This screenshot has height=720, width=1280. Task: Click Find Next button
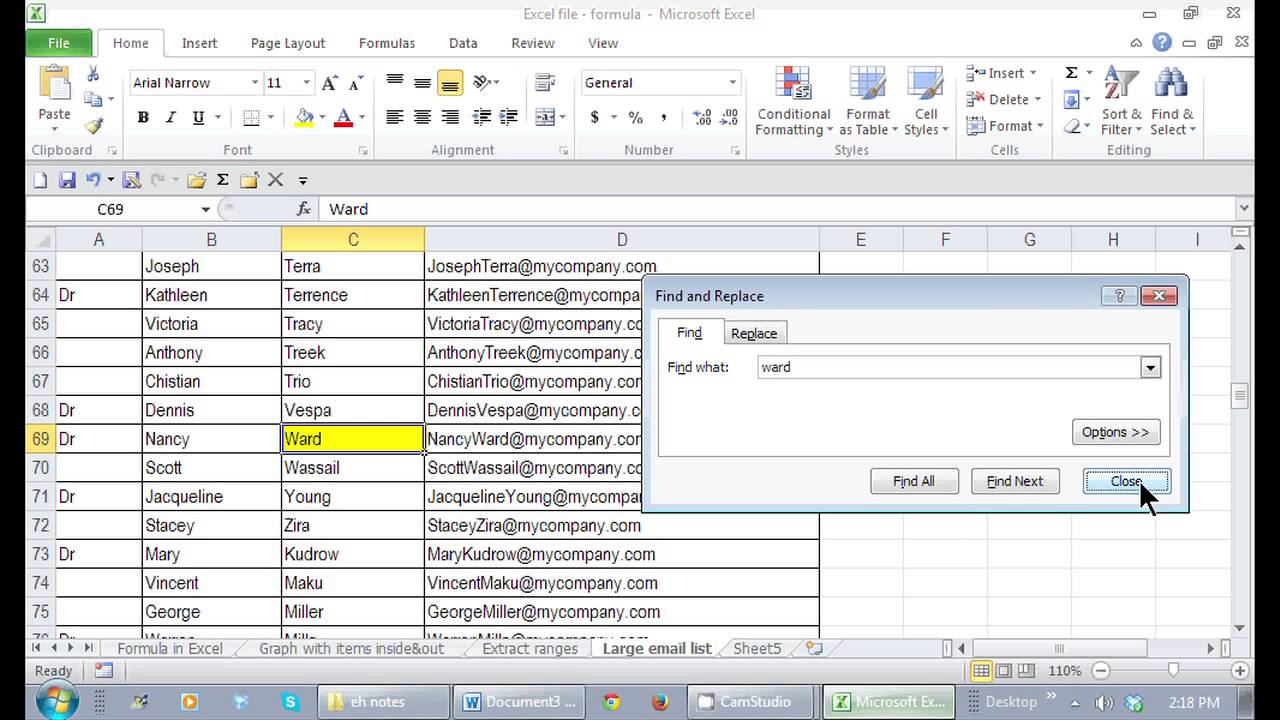1015,481
